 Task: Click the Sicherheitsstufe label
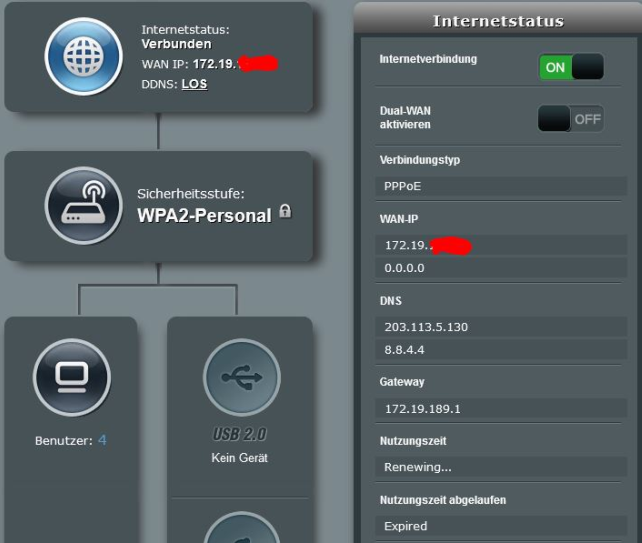pyautogui.click(x=191, y=194)
